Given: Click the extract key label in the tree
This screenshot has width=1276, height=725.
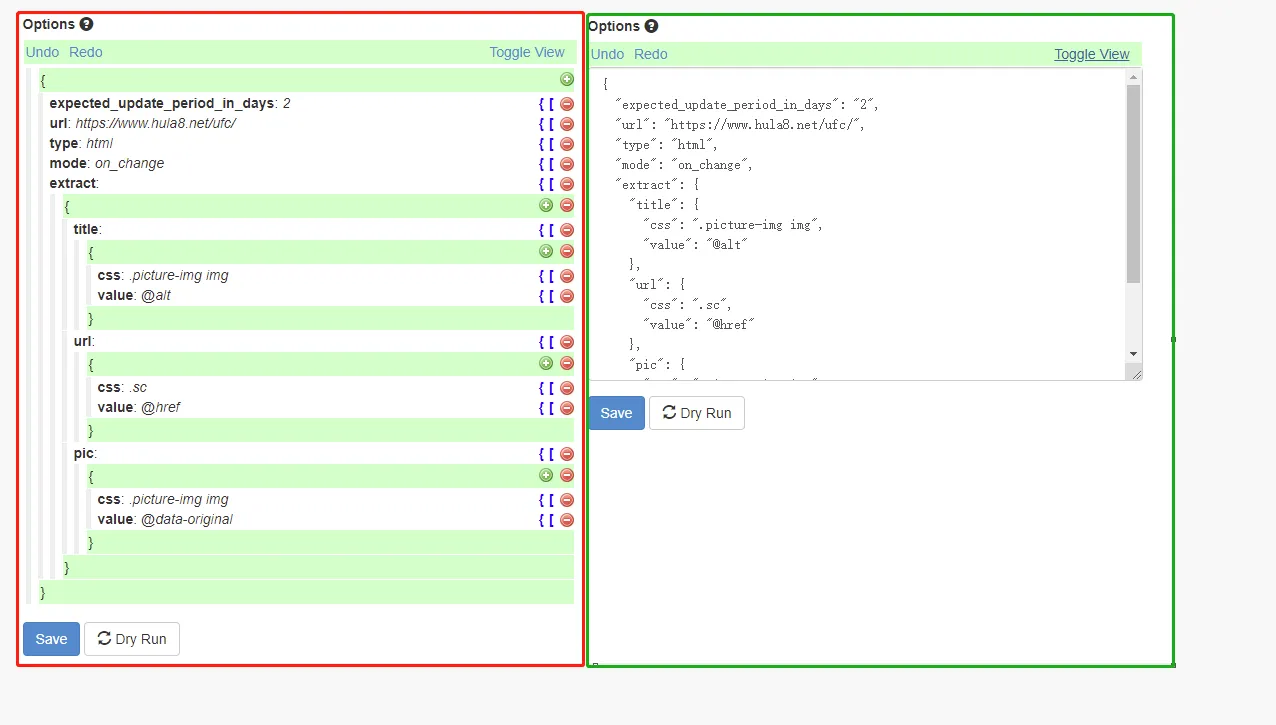Looking at the screenshot, I should click(72, 184).
